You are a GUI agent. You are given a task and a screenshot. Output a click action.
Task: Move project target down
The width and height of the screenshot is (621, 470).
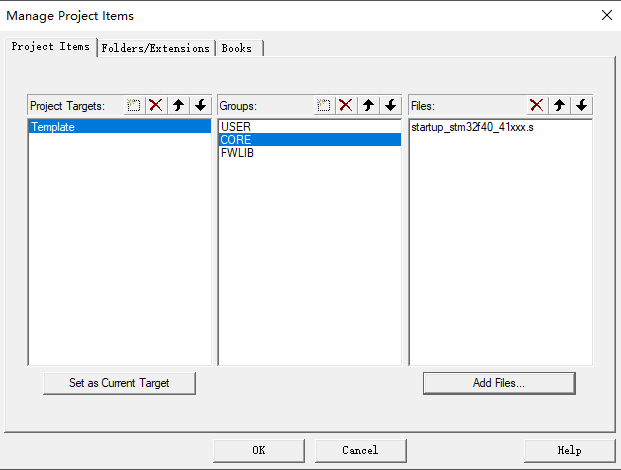tap(200, 105)
